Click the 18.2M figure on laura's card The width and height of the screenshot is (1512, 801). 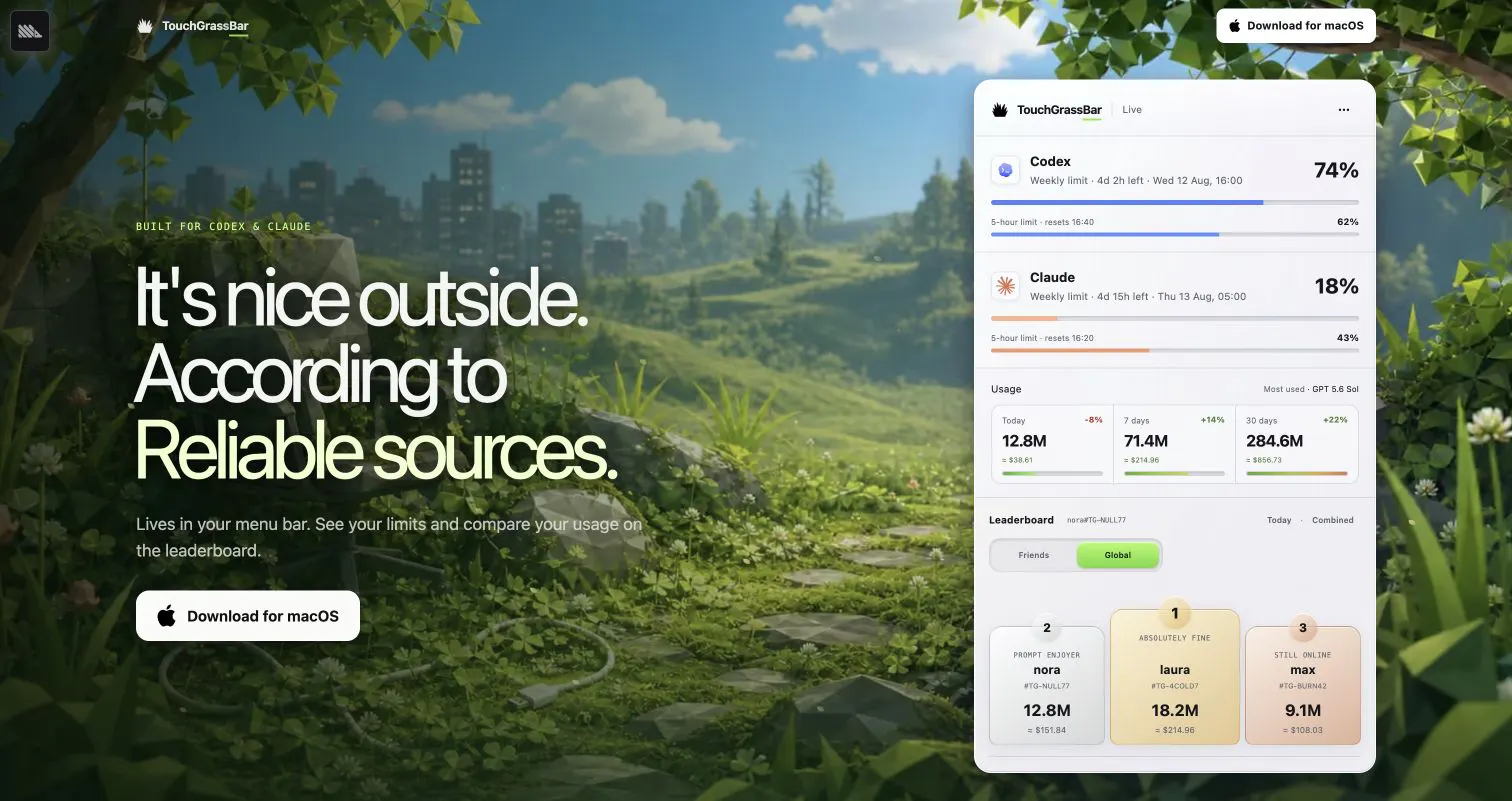tap(1175, 711)
